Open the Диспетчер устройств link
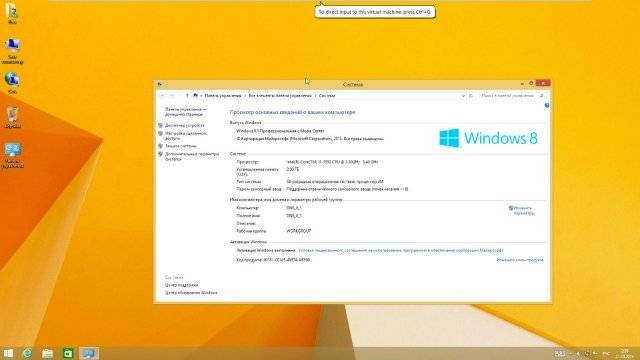Screen dimensions: 640x360 tap(184, 125)
